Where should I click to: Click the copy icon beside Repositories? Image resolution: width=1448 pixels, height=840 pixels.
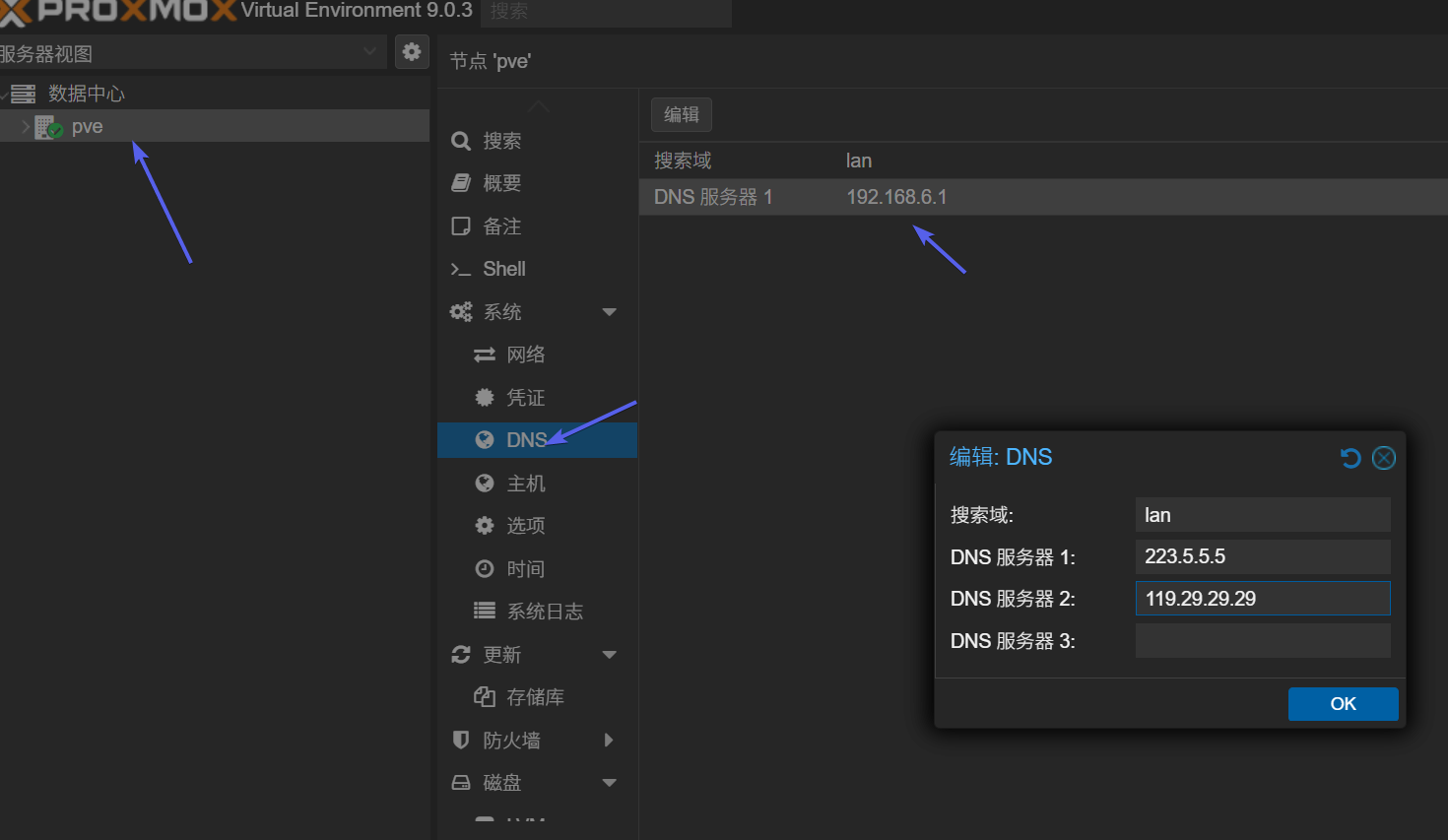click(x=485, y=697)
